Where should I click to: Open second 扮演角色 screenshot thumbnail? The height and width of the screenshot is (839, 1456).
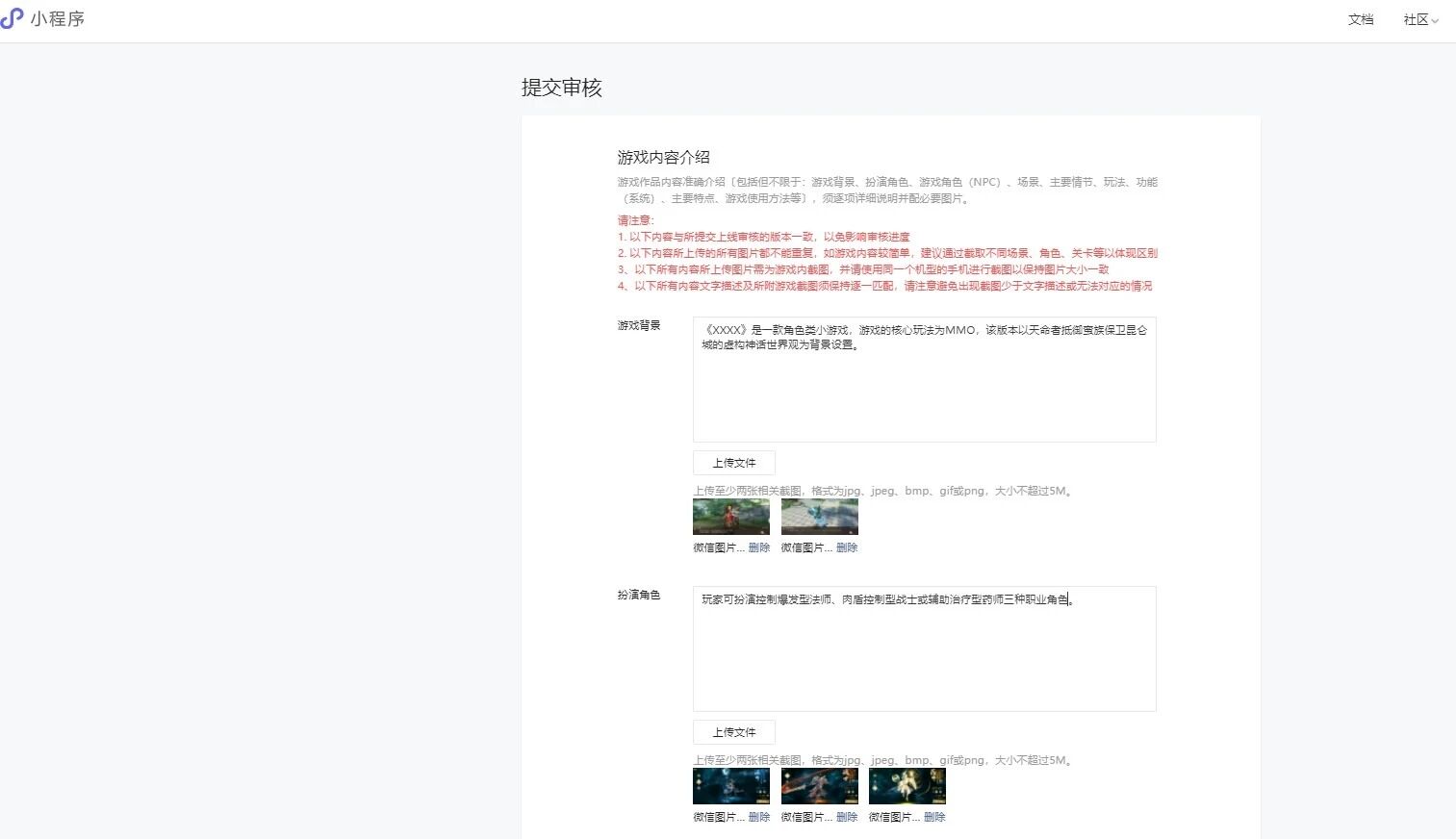(x=819, y=786)
